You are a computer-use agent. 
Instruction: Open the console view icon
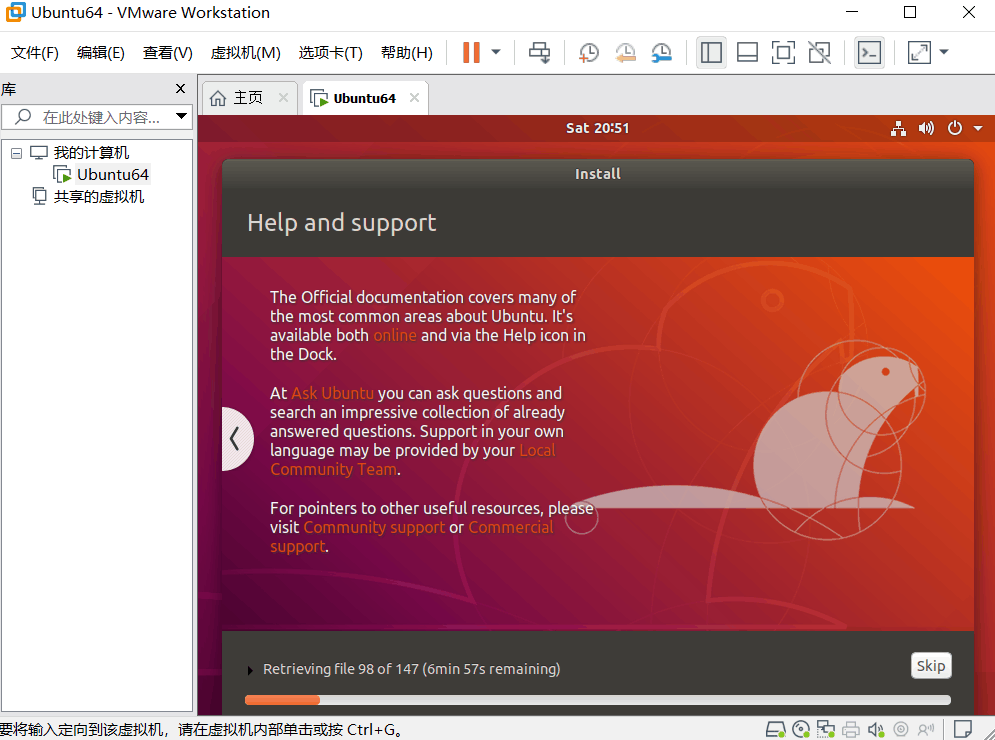869,52
